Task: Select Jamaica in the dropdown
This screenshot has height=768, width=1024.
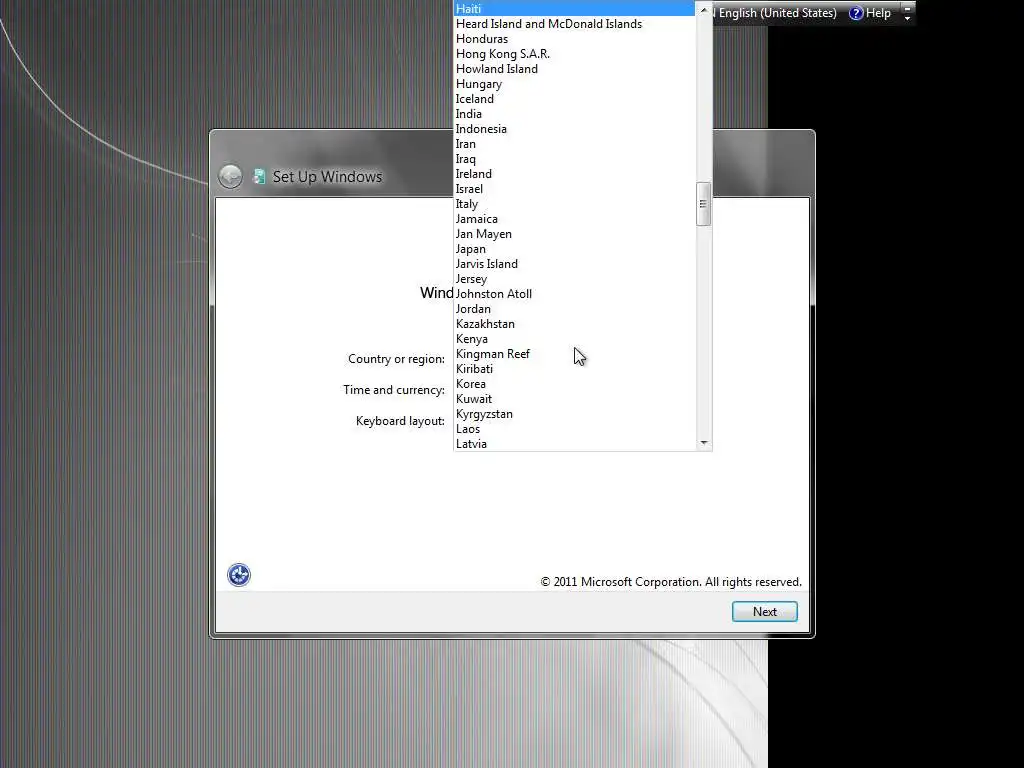Action: [x=574, y=219]
